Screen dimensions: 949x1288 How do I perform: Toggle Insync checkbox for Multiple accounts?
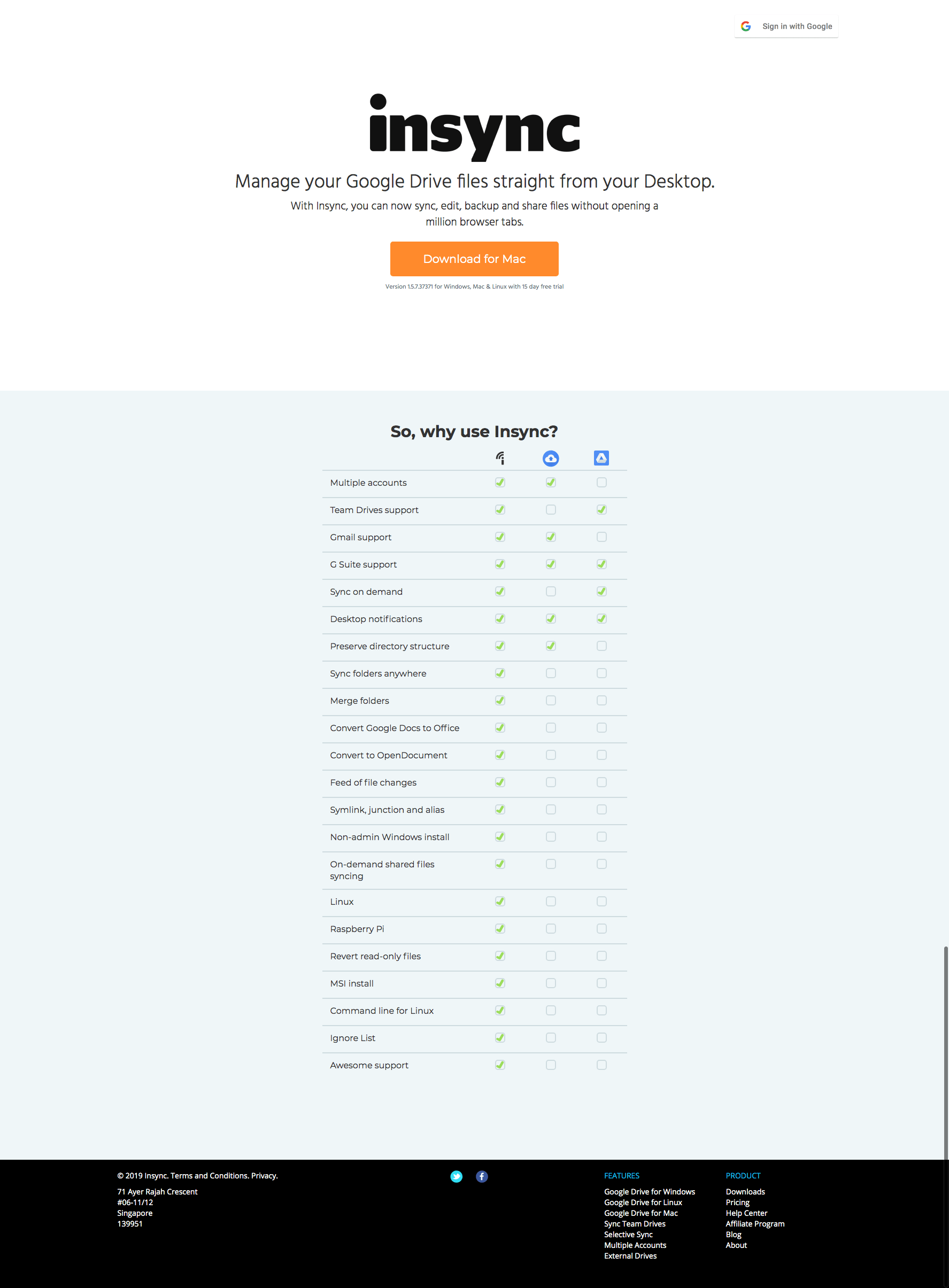[500, 483]
